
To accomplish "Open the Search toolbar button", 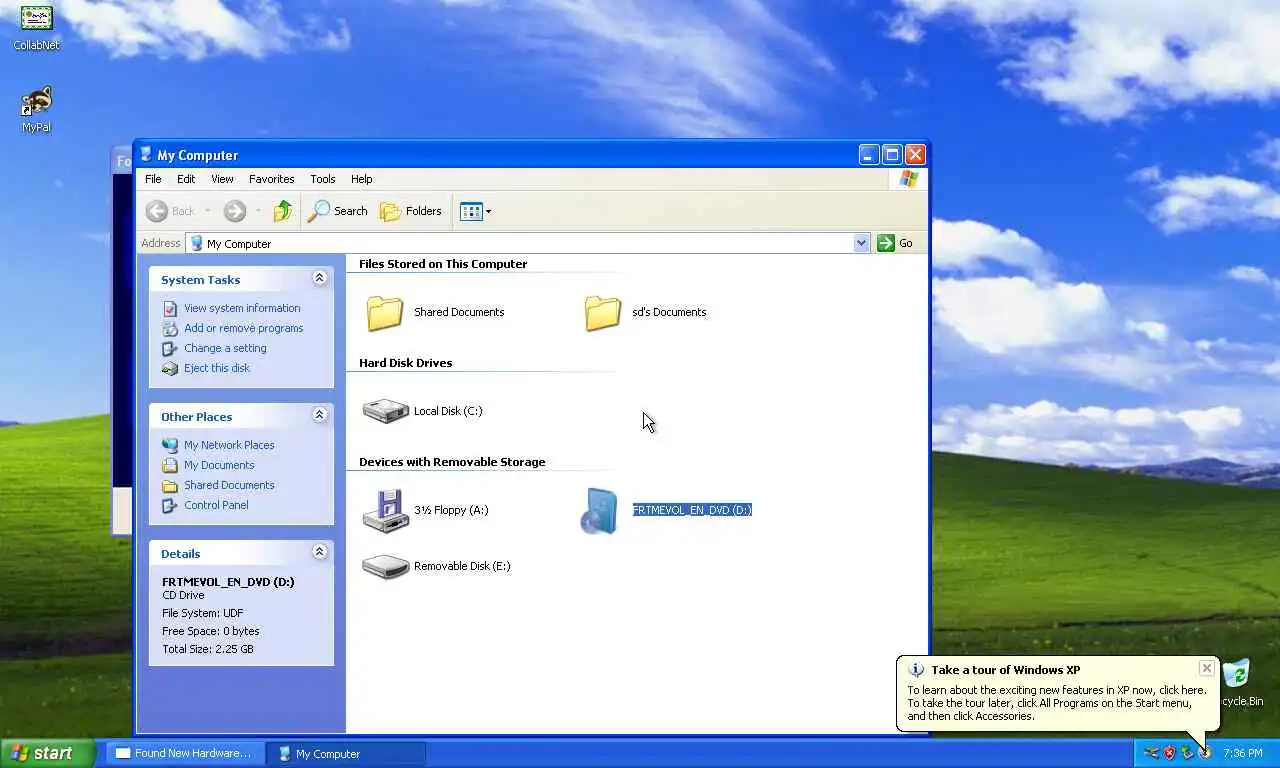I will point(338,211).
